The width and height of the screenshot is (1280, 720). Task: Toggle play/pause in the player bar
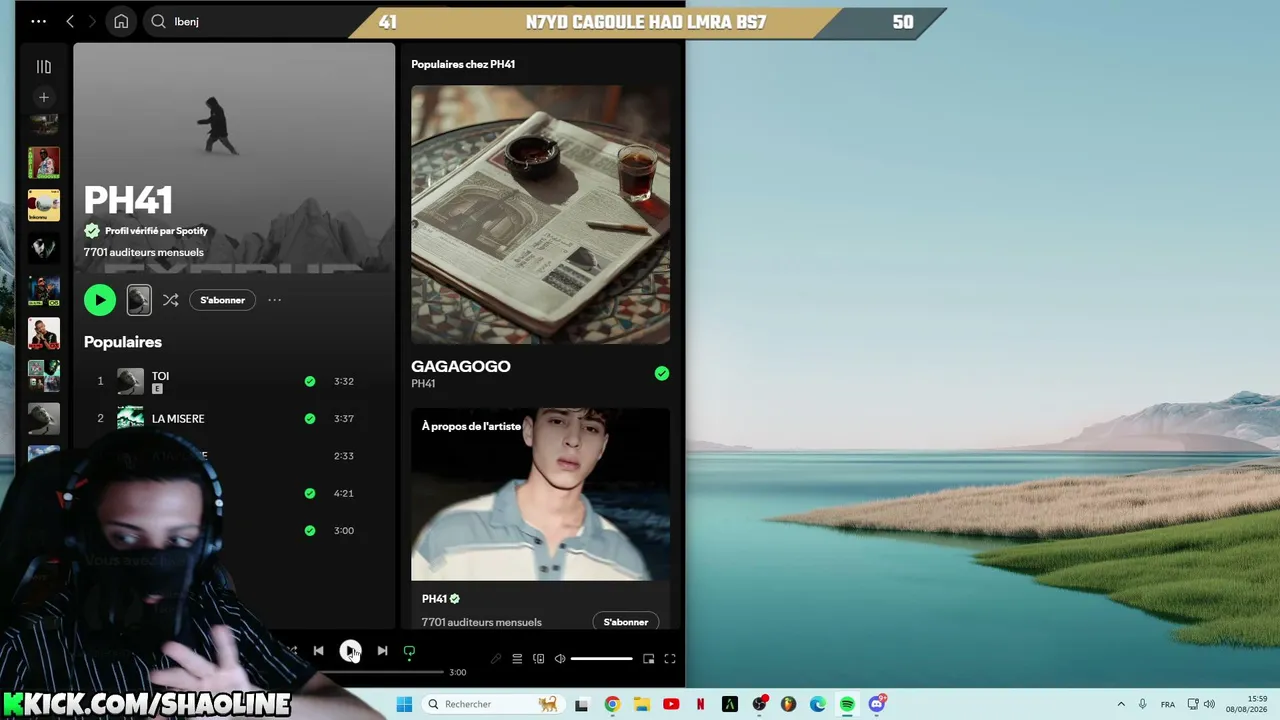pyautogui.click(x=350, y=651)
